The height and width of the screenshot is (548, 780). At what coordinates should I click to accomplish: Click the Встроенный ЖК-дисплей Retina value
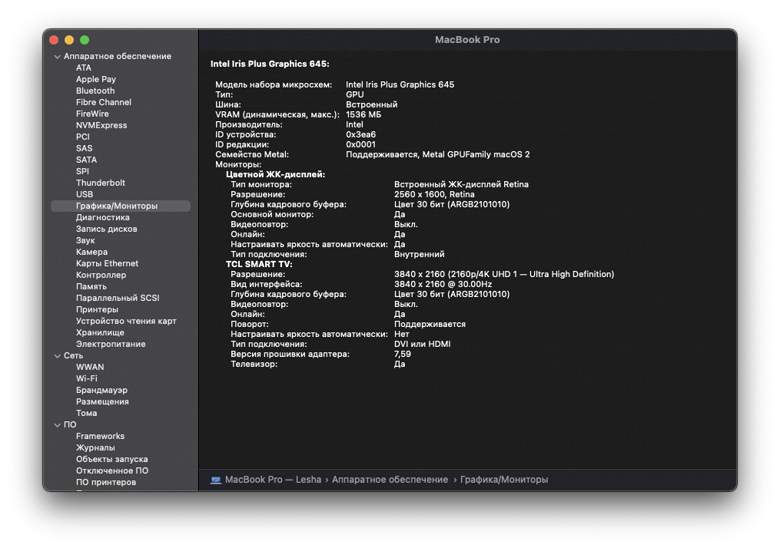click(461, 184)
